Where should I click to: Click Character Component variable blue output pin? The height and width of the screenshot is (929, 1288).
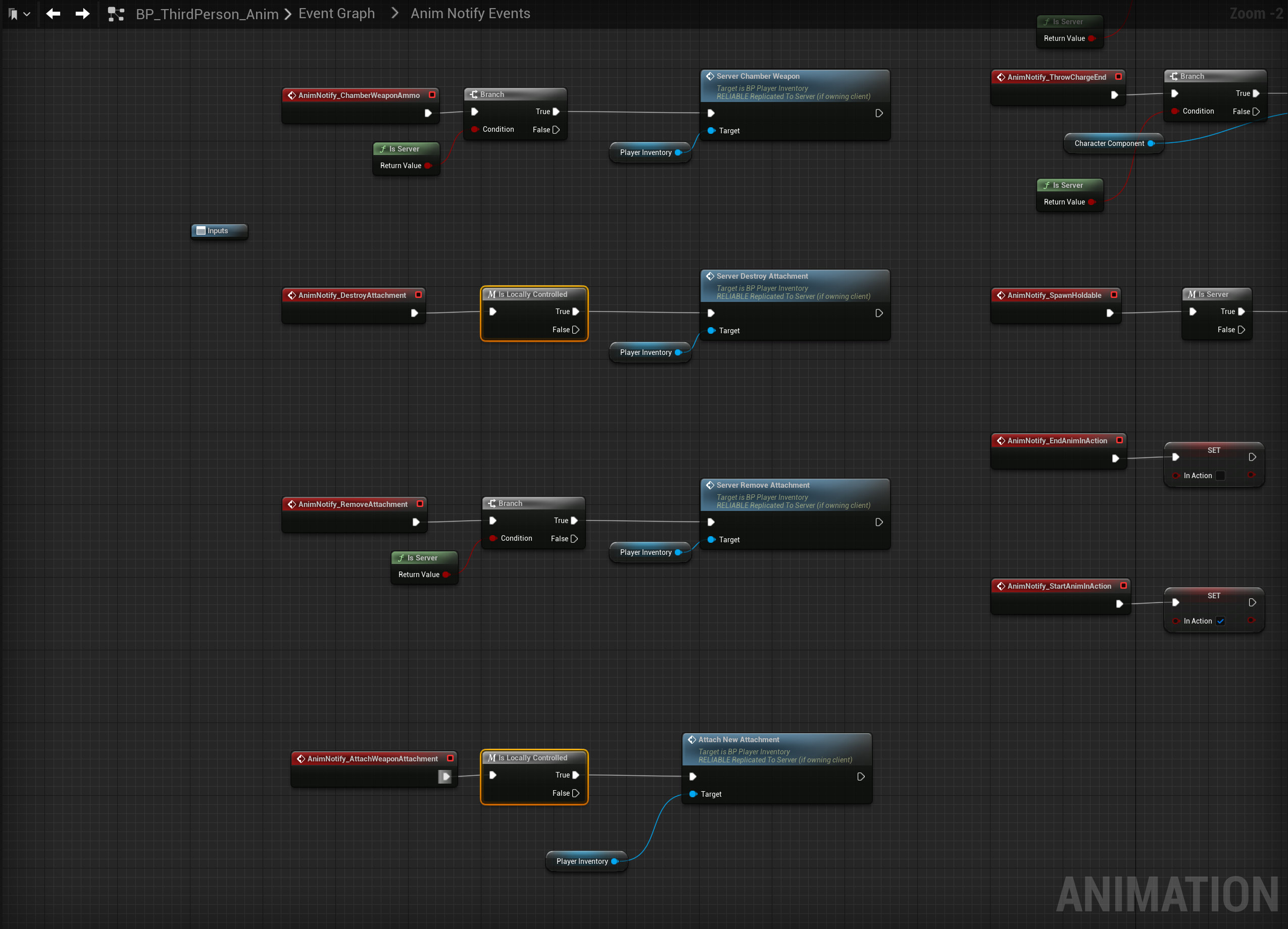tap(1151, 143)
